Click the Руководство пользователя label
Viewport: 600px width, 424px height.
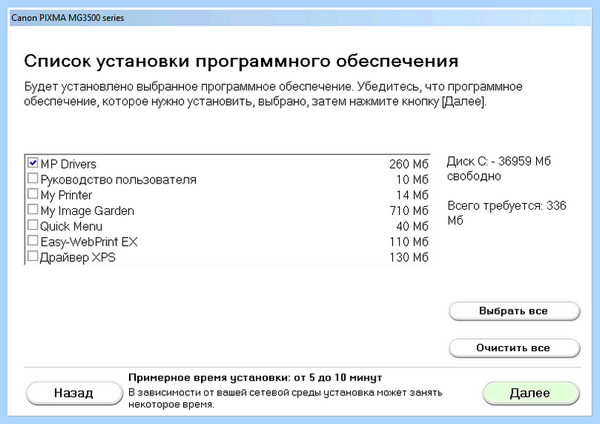[x=118, y=180]
